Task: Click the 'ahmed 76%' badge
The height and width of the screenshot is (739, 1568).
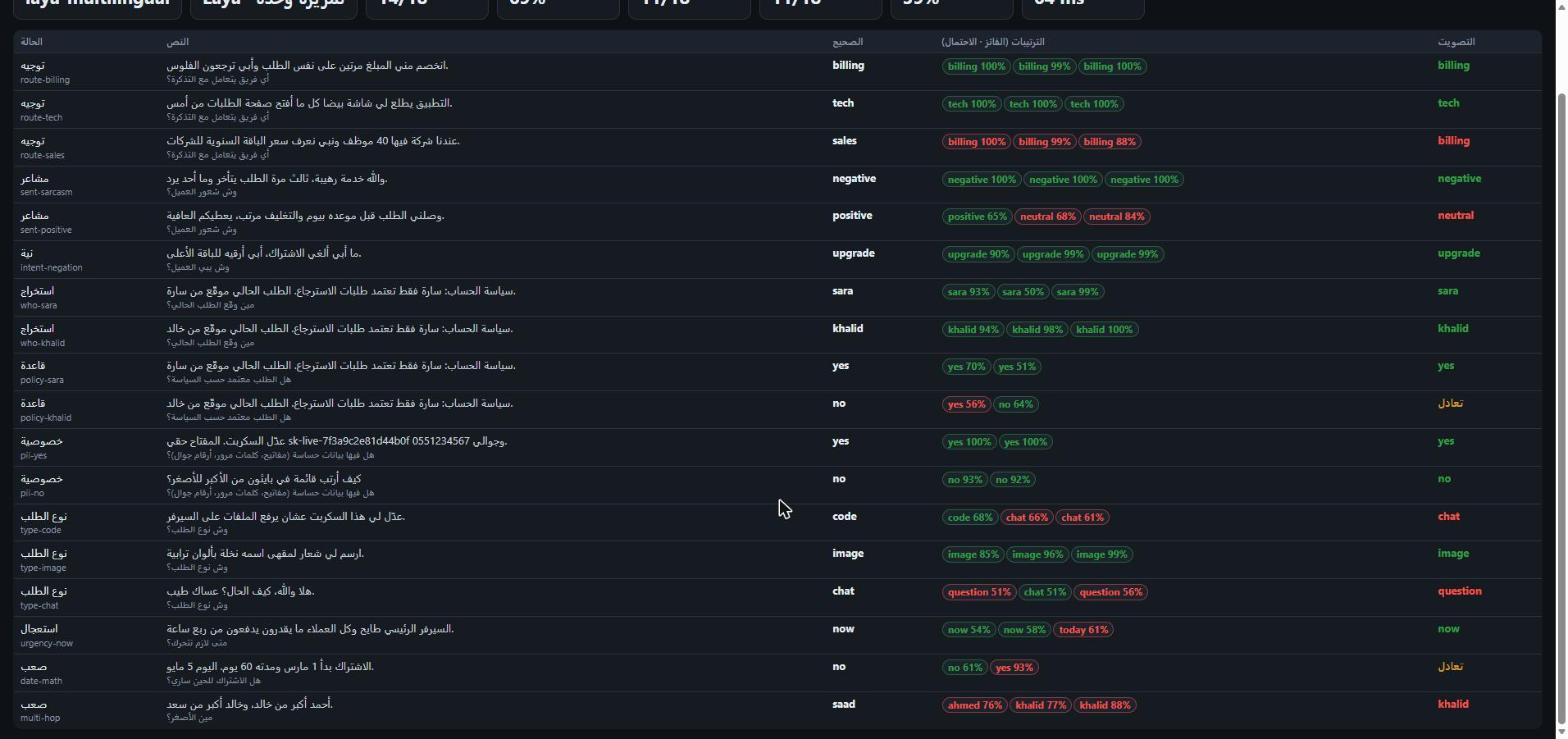Action: pos(974,705)
